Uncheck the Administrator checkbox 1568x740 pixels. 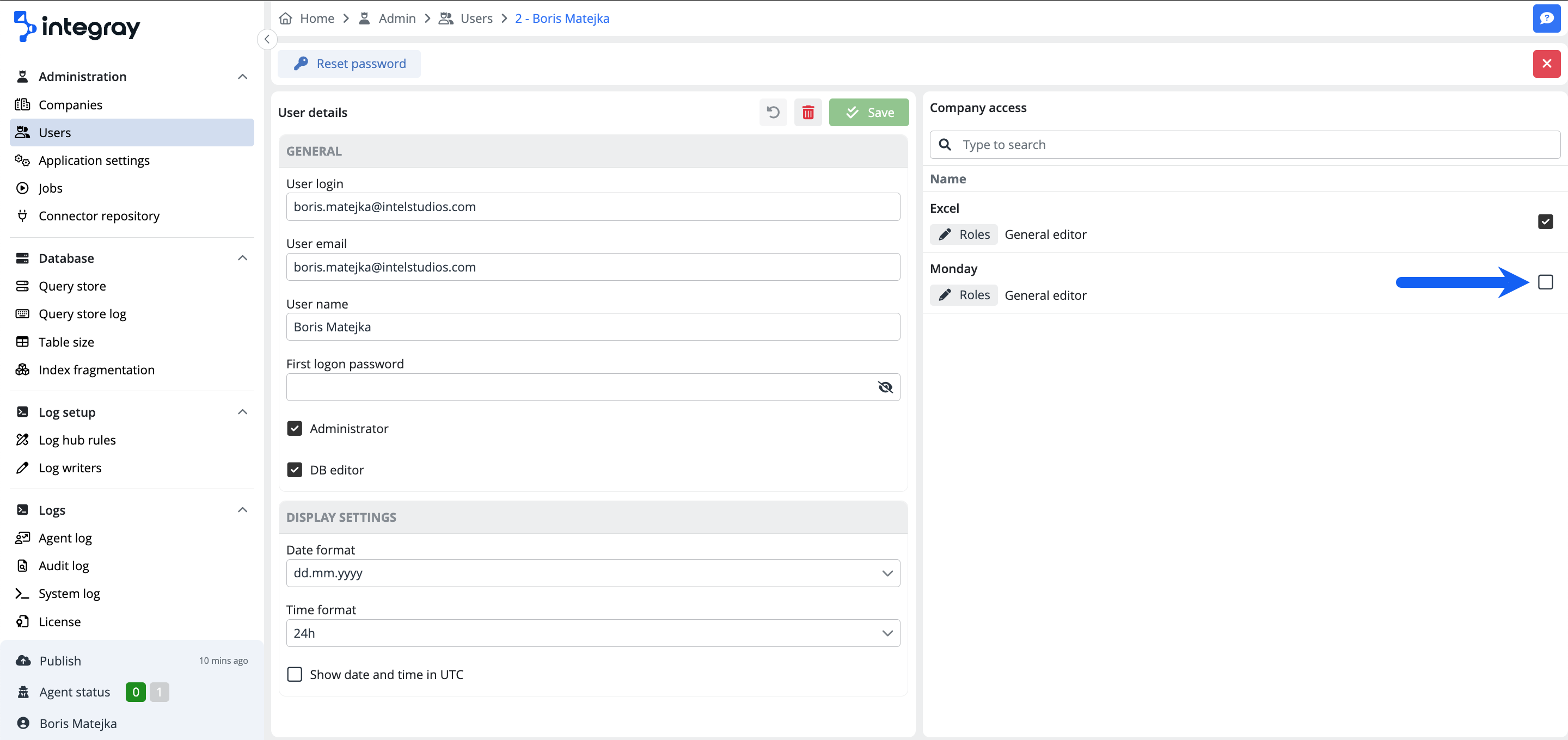[295, 428]
